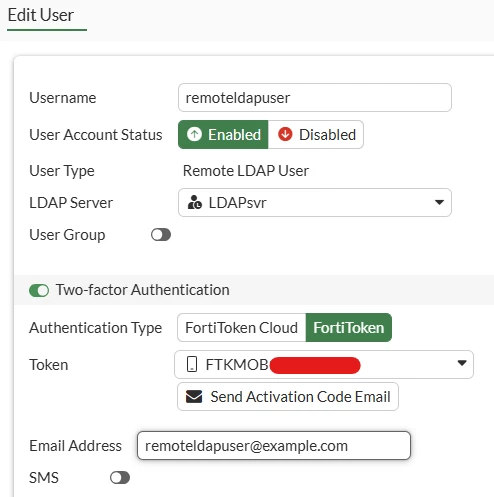Image resolution: width=494 pixels, height=497 pixels.
Task: Toggle the SMS switch
Action: click(120, 478)
